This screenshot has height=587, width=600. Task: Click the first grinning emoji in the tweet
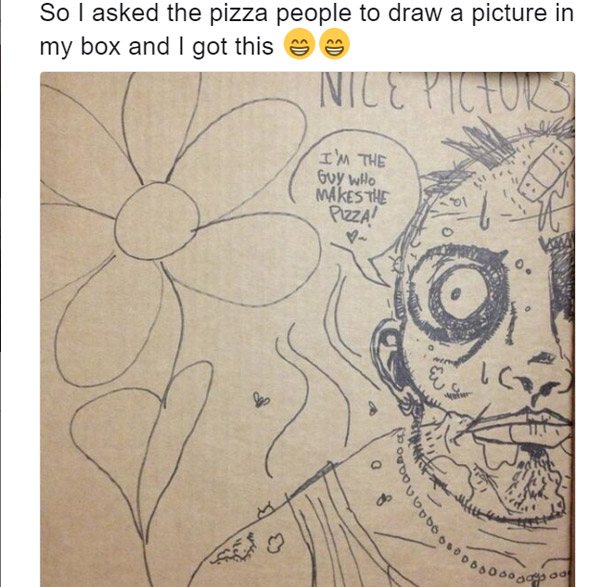pos(300,47)
